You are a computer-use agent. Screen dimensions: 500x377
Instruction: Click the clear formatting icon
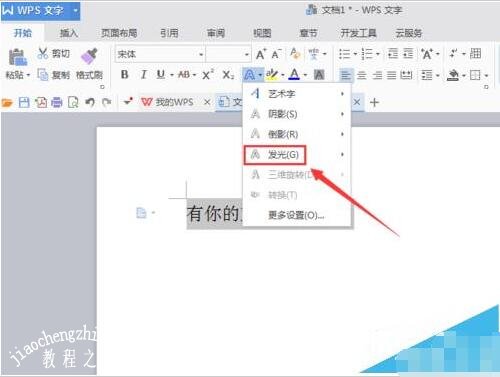click(x=295, y=54)
